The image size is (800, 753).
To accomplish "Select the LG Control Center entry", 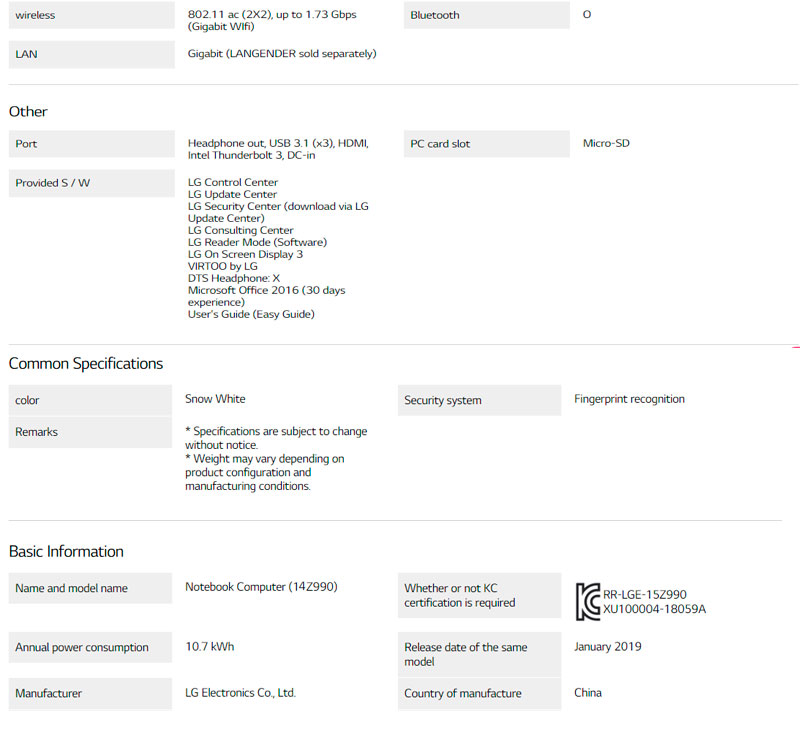I will pos(233,183).
